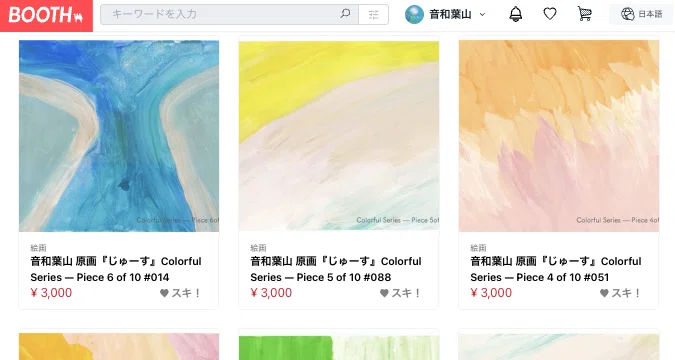Open favorites heart icon in header

pos(550,14)
